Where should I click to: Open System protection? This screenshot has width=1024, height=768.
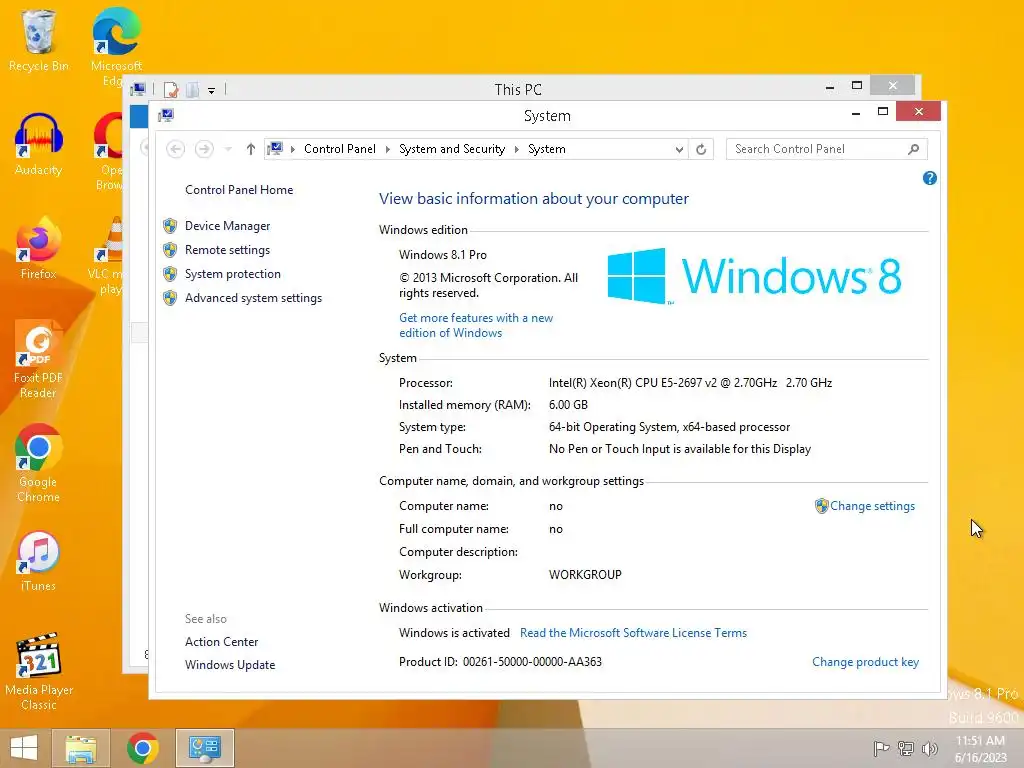coord(232,274)
